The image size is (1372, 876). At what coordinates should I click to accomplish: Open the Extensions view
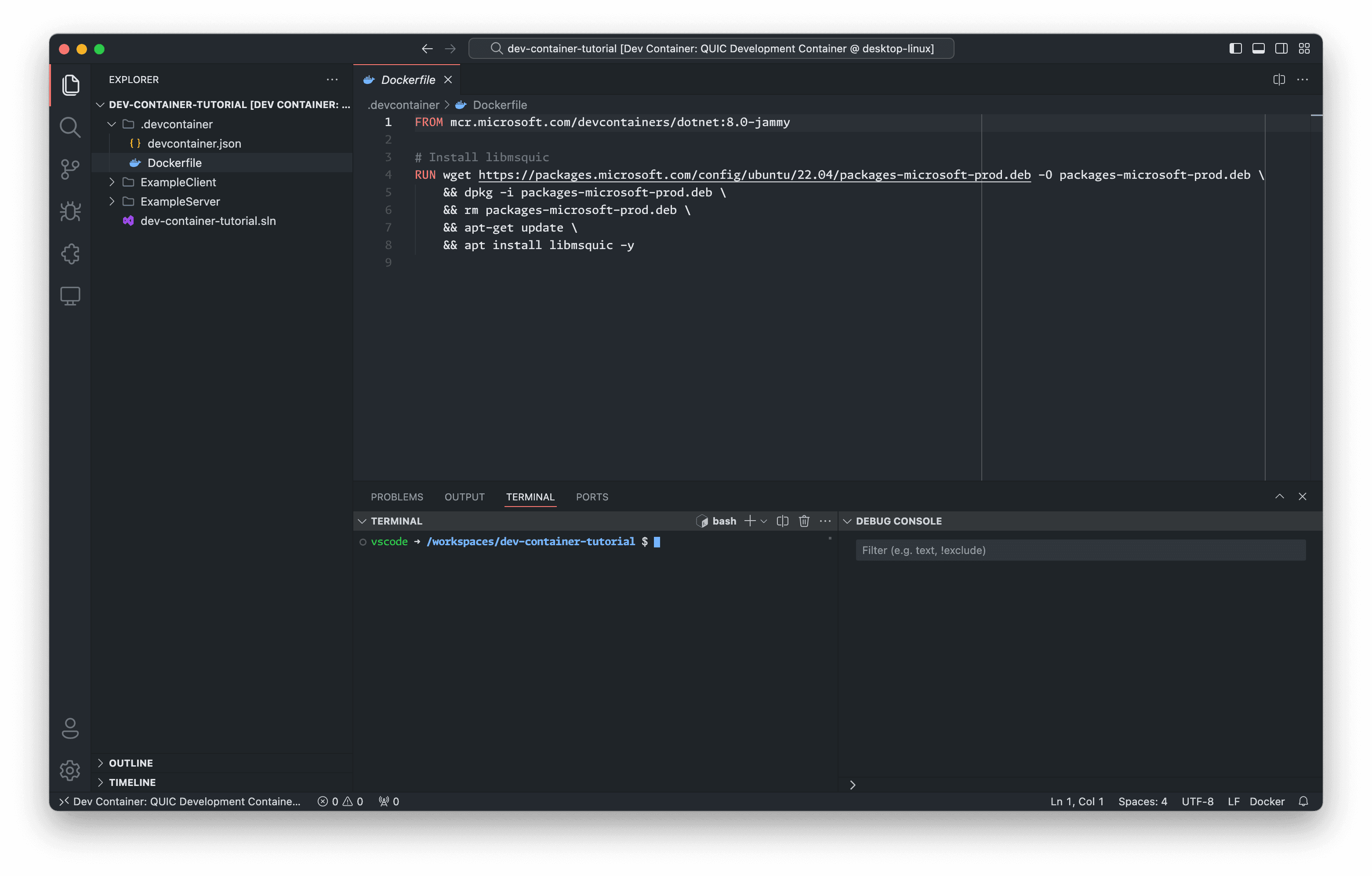(x=69, y=254)
